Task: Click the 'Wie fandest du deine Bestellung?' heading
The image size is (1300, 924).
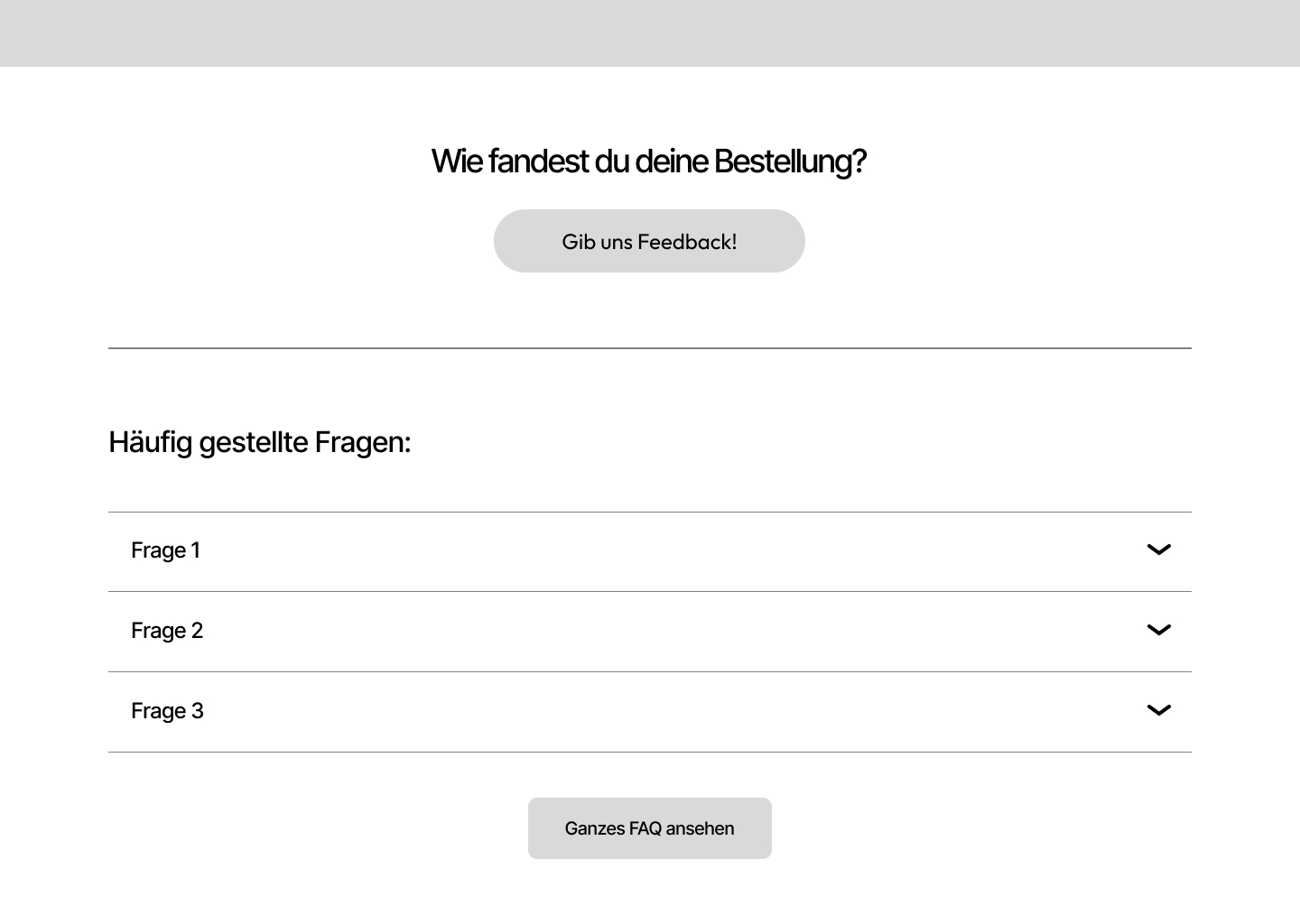Action: 648,162
